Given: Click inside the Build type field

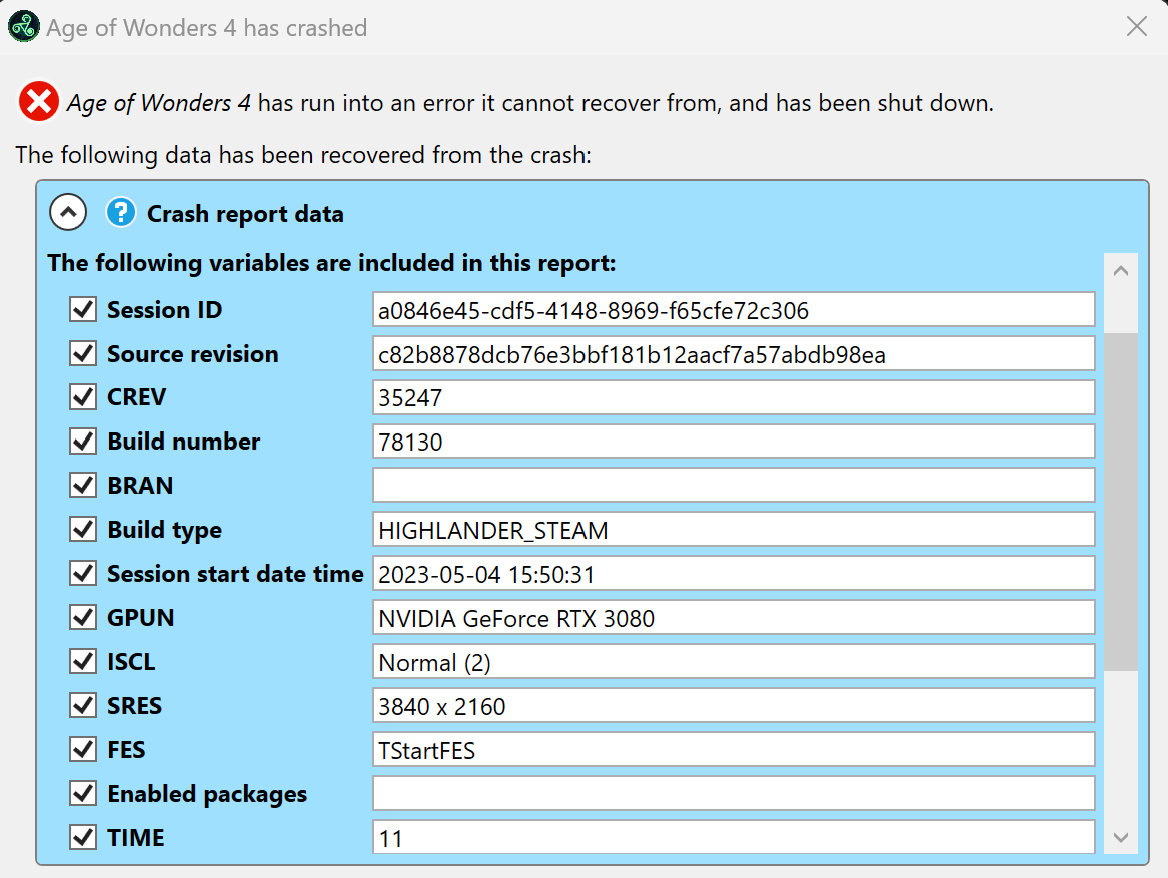Looking at the screenshot, I should pos(733,529).
